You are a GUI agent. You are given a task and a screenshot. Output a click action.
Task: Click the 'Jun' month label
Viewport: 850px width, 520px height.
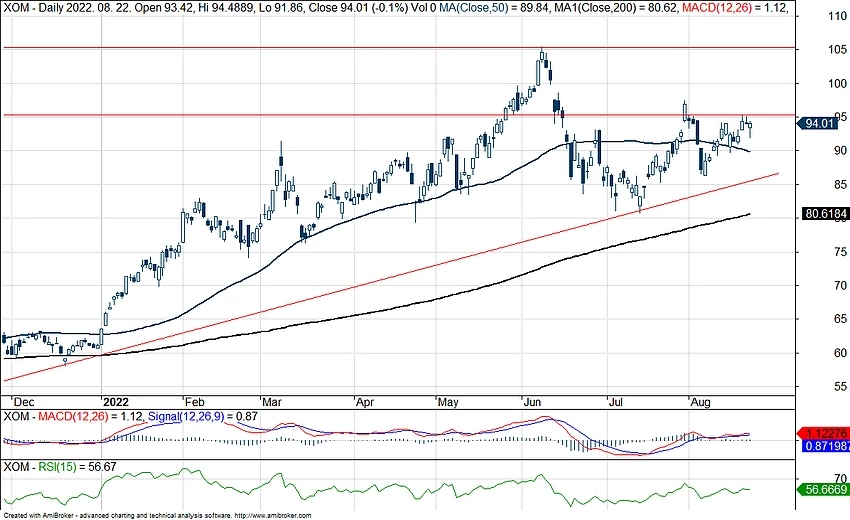point(532,402)
